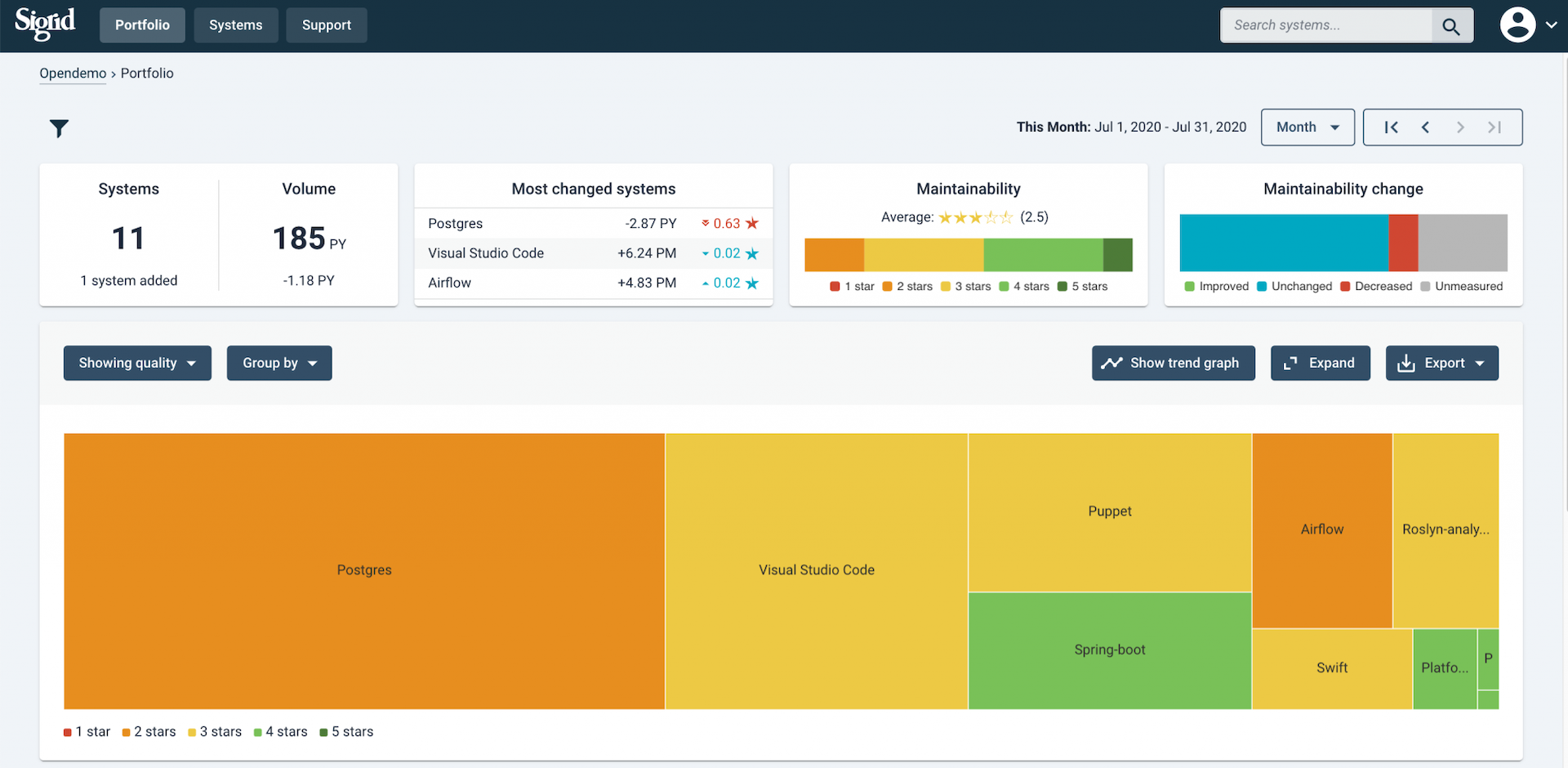The image size is (1568, 768).
Task: Click the Sigrid logo
Action: 45,24
